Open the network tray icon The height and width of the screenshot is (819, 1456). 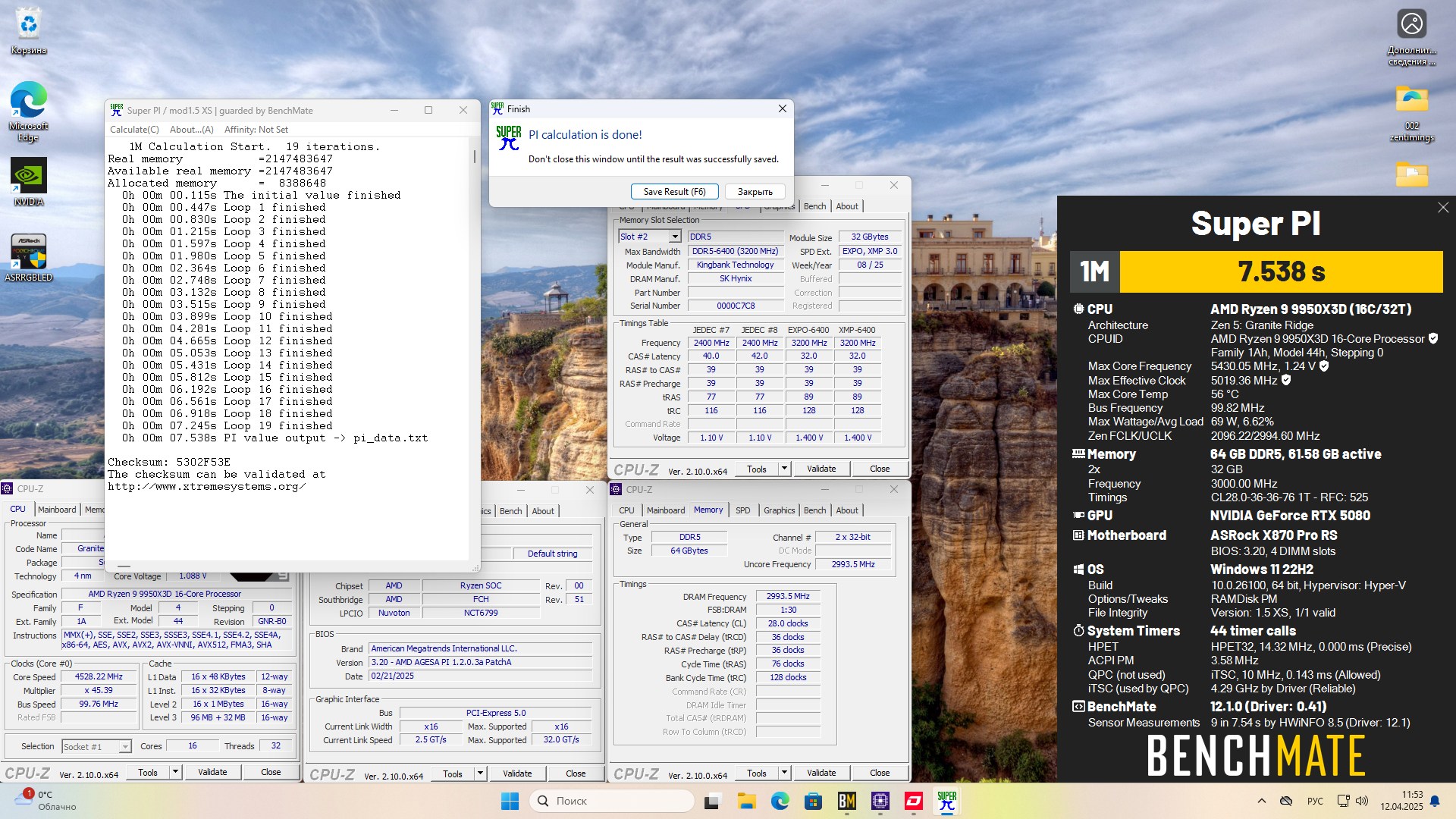[x=1343, y=801]
